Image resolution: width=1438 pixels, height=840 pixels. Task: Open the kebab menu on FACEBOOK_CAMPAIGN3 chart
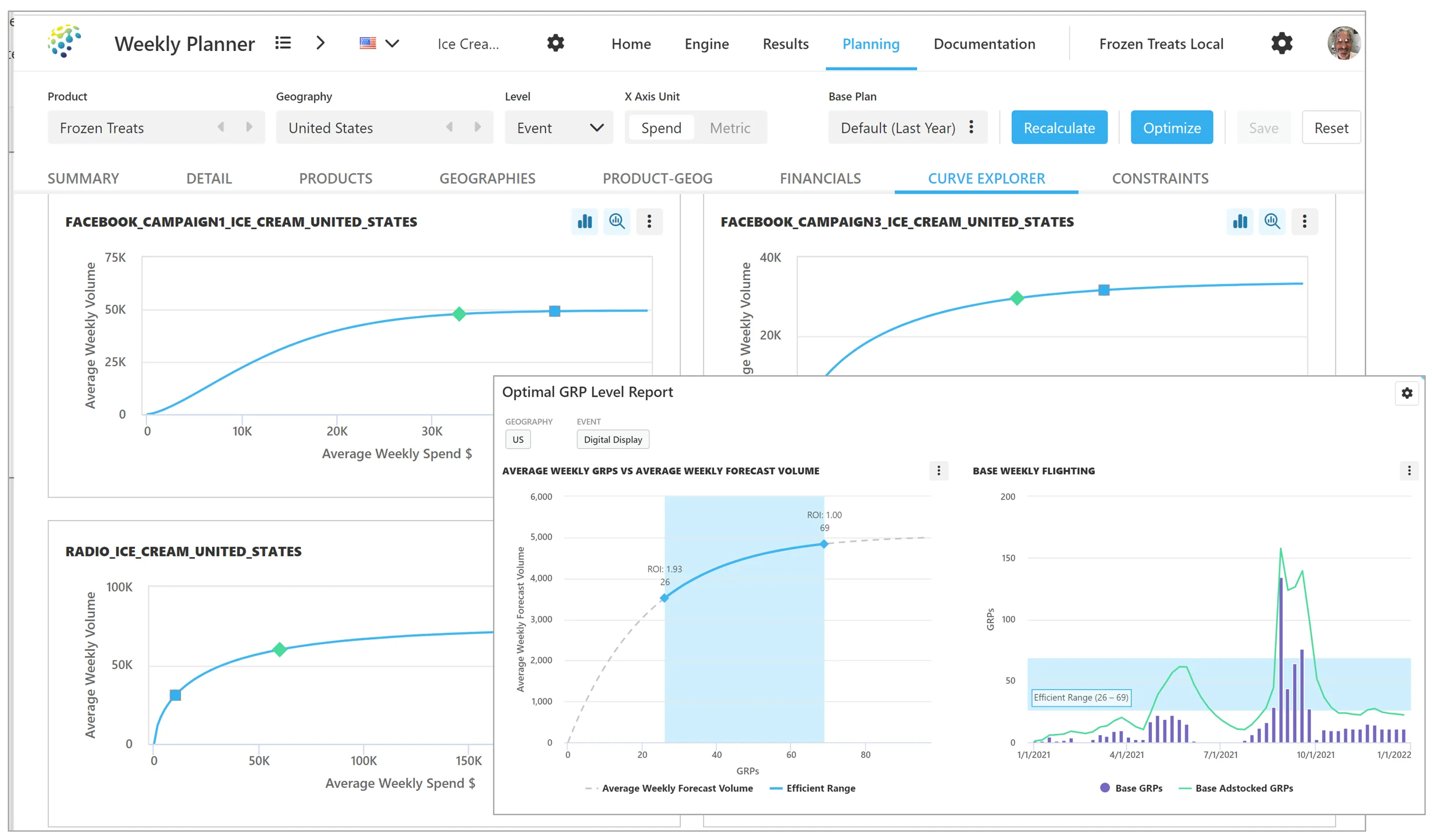coord(1305,221)
